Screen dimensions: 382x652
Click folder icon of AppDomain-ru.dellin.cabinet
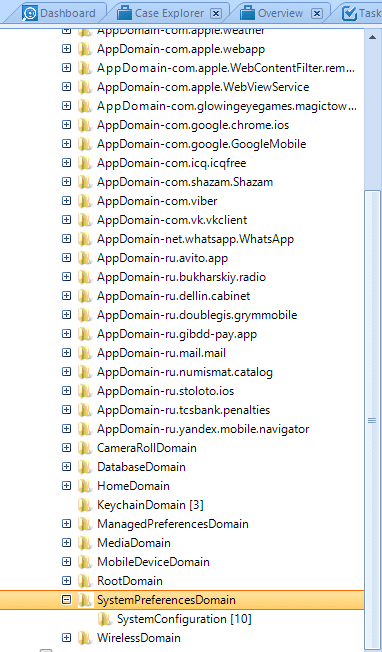click(x=84, y=296)
